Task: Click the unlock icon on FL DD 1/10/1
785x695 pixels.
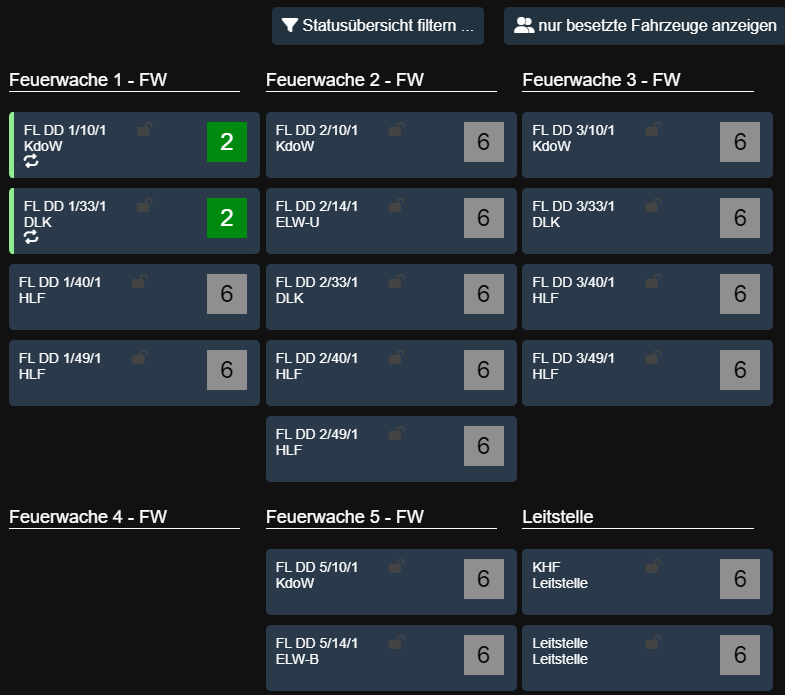Action: tap(144, 129)
